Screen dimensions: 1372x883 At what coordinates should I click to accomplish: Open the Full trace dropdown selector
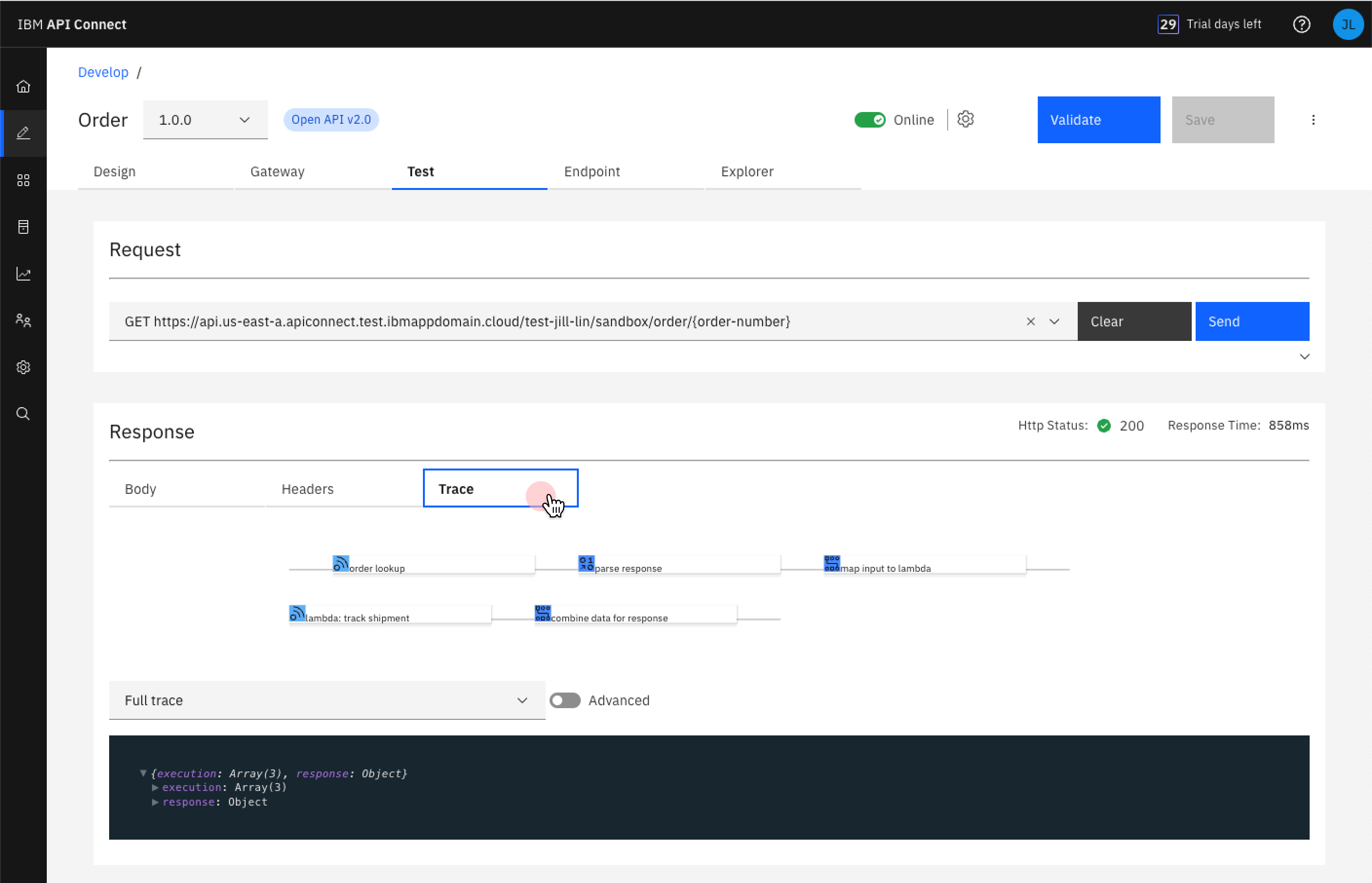click(x=324, y=700)
